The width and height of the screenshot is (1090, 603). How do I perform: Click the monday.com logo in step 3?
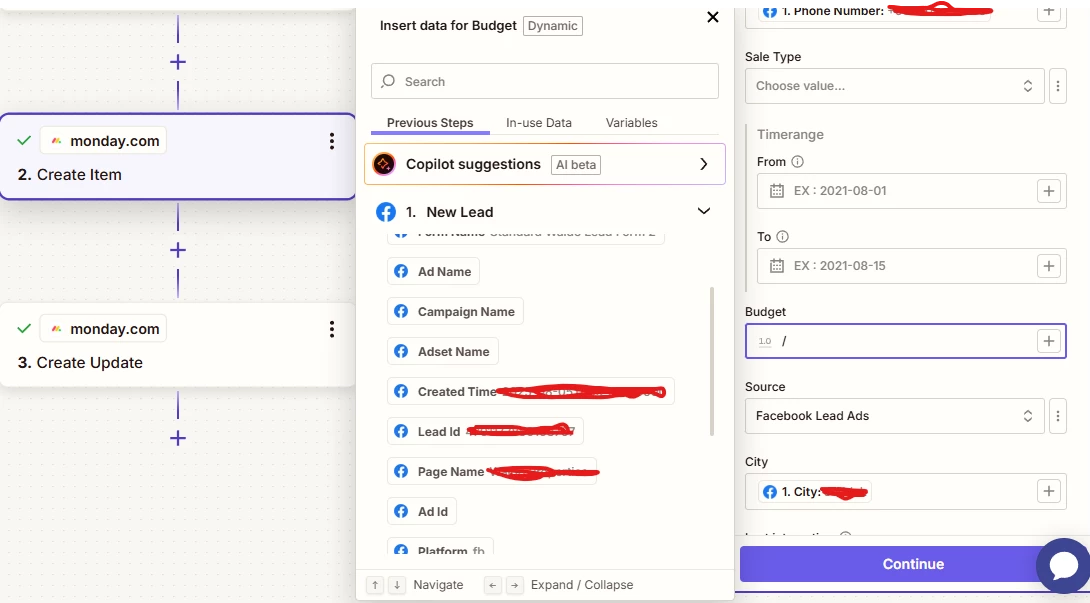(56, 329)
